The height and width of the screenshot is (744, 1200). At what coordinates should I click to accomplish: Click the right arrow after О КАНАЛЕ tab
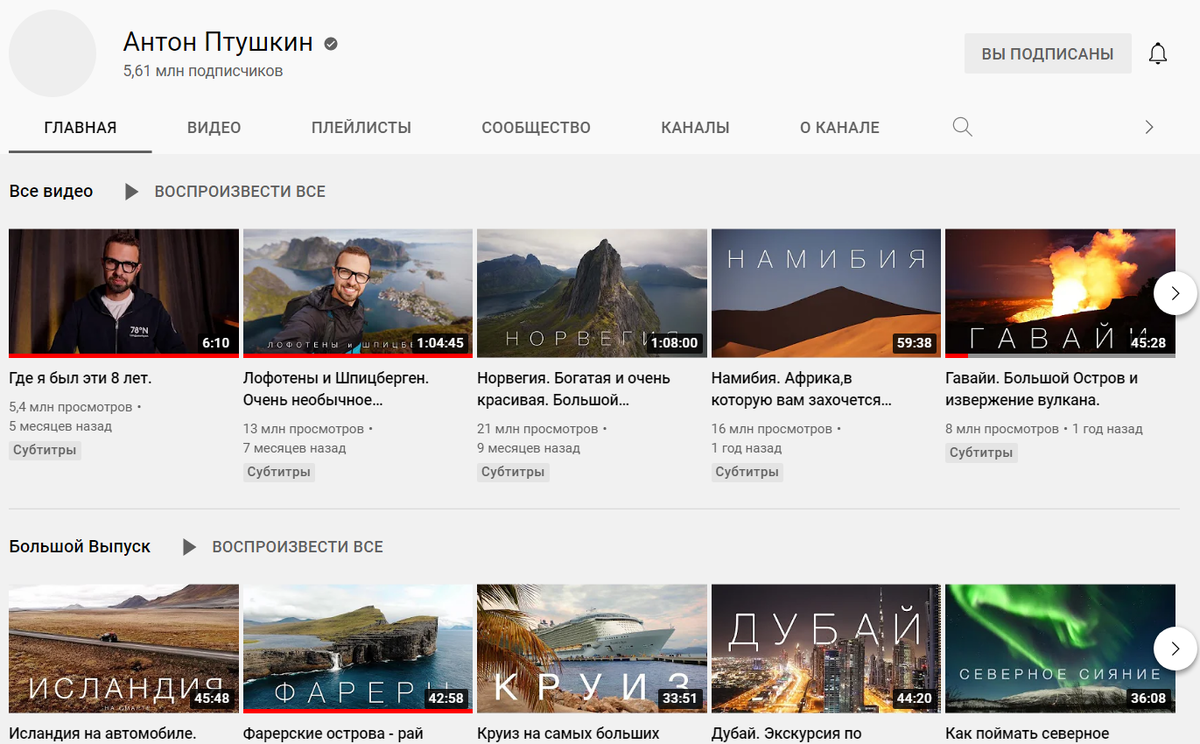point(1151,127)
